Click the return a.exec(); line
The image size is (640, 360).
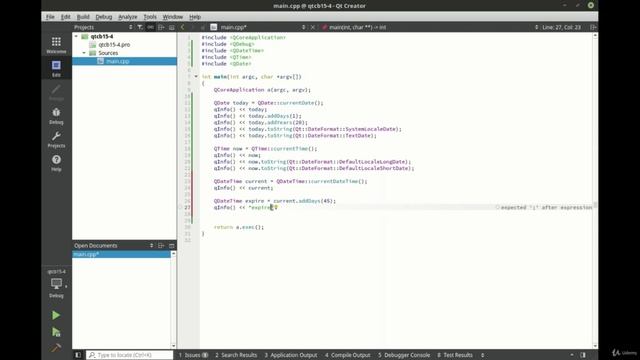pos(239,227)
